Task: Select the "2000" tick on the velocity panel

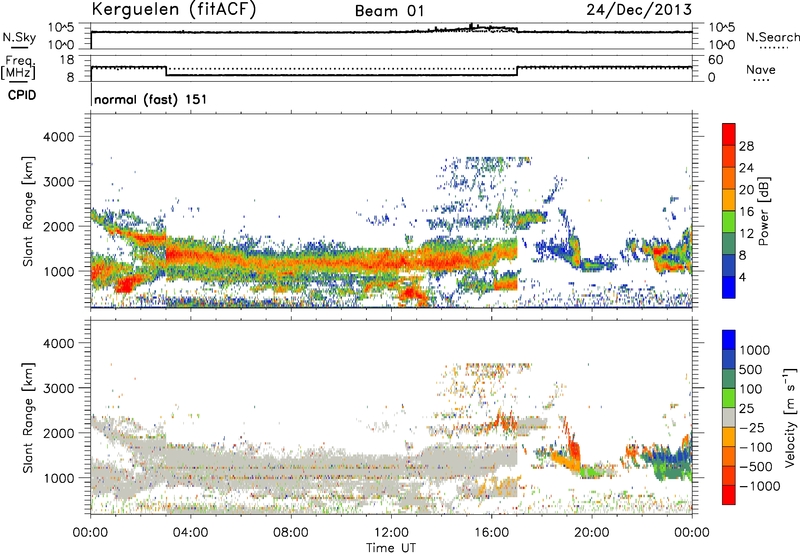Action: tap(58, 433)
